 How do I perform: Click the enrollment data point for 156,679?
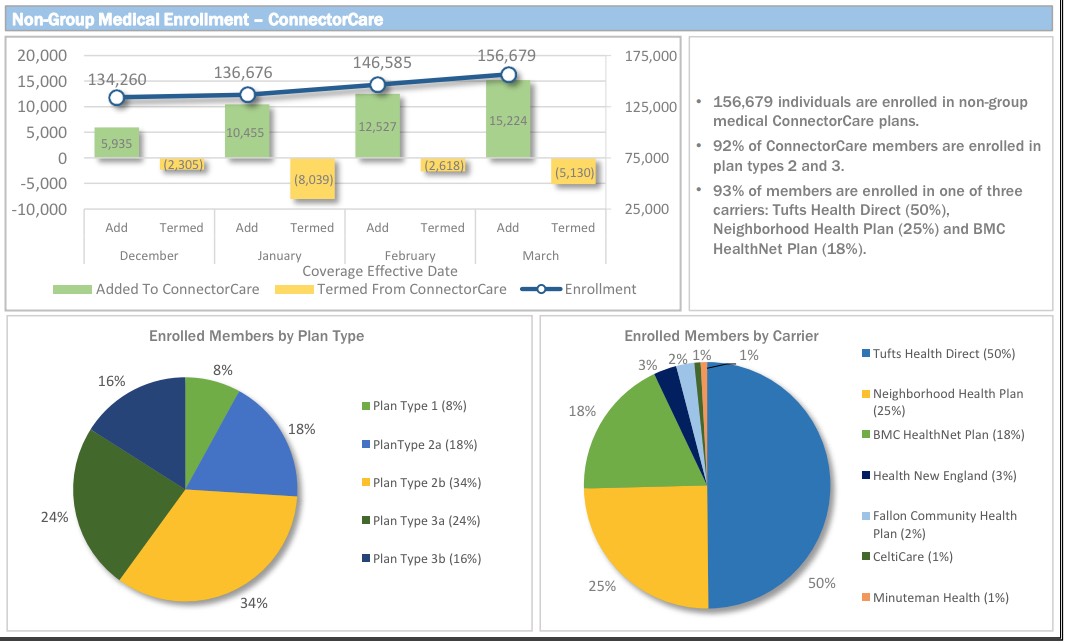coord(508,75)
